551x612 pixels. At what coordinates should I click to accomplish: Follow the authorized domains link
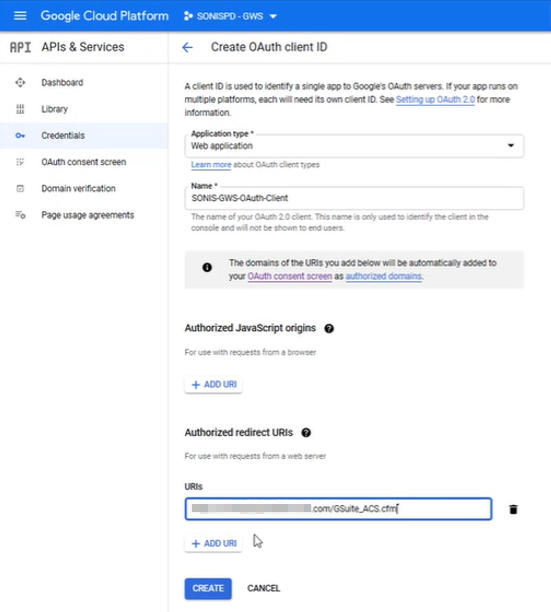pos(384,276)
